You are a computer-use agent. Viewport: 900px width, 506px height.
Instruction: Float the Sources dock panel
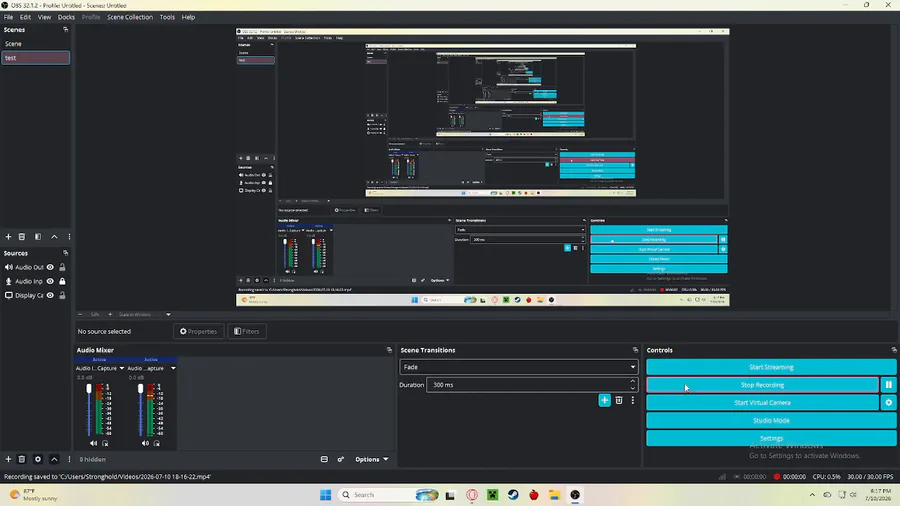coord(65,253)
